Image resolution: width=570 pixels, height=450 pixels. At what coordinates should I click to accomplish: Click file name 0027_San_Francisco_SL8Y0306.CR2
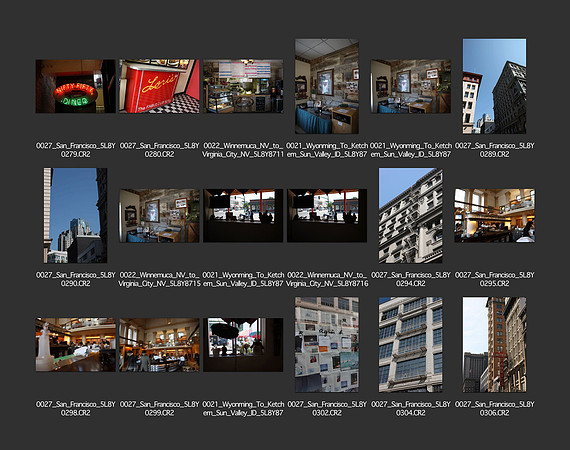[x=494, y=409]
